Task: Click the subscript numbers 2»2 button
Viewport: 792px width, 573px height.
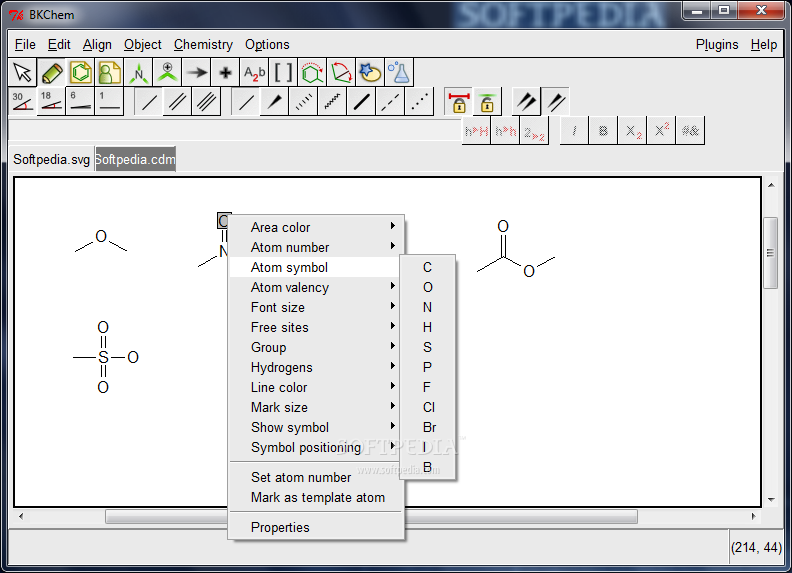Action: pyautogui.click(x=534, y=131)
